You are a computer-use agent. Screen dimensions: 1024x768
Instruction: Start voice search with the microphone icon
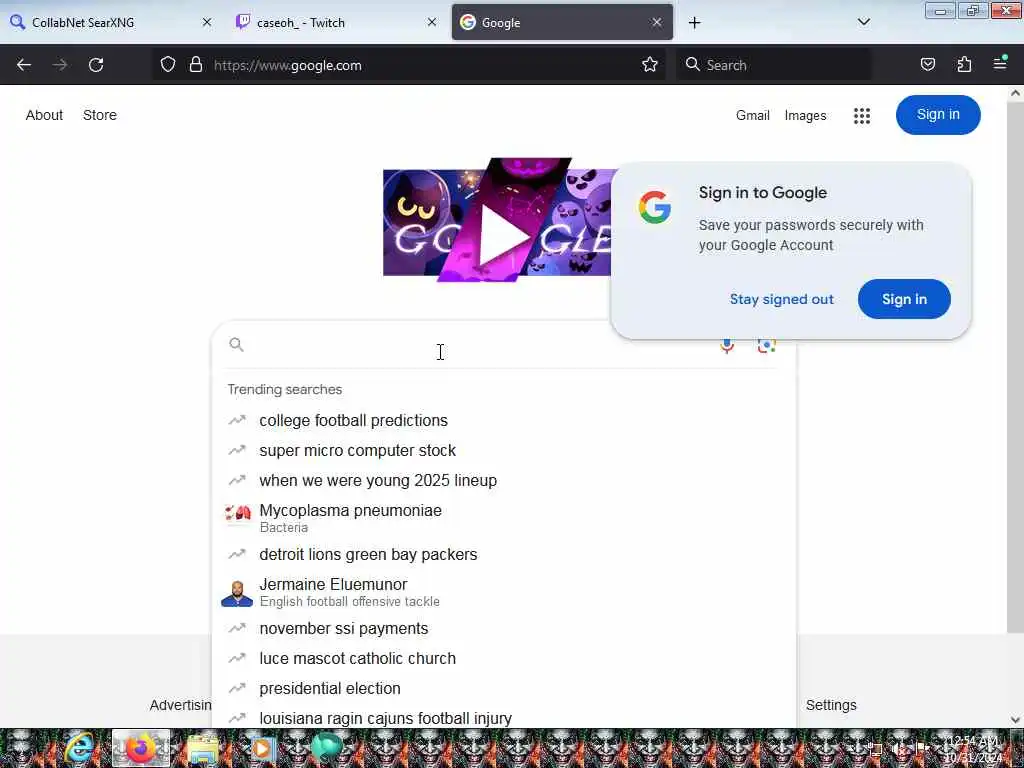point(727,346)
